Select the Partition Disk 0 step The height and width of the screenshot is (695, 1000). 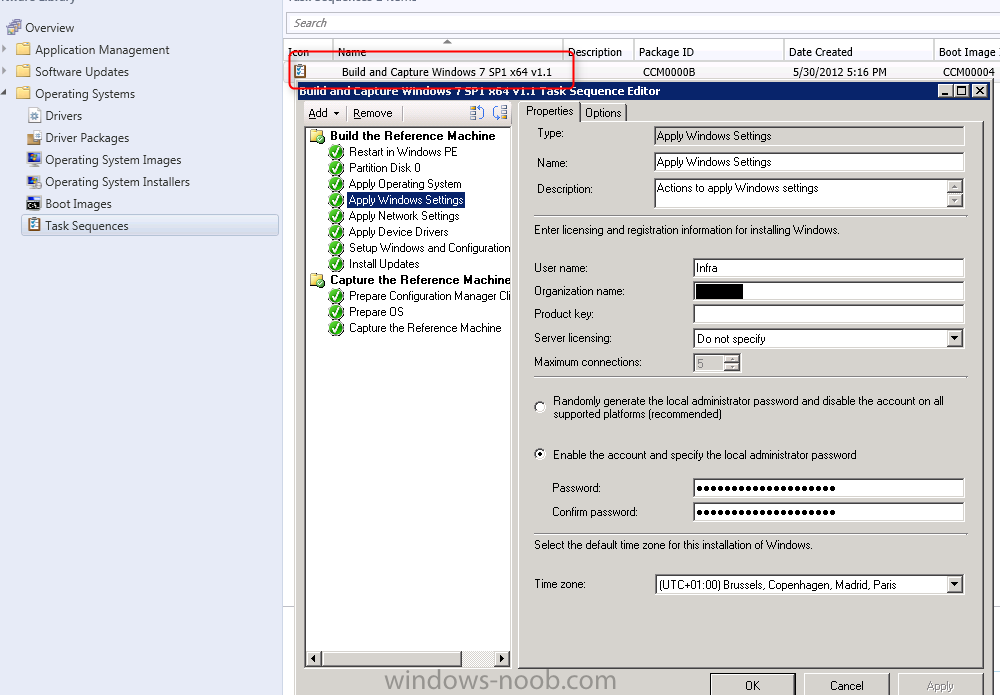(385, 168)
